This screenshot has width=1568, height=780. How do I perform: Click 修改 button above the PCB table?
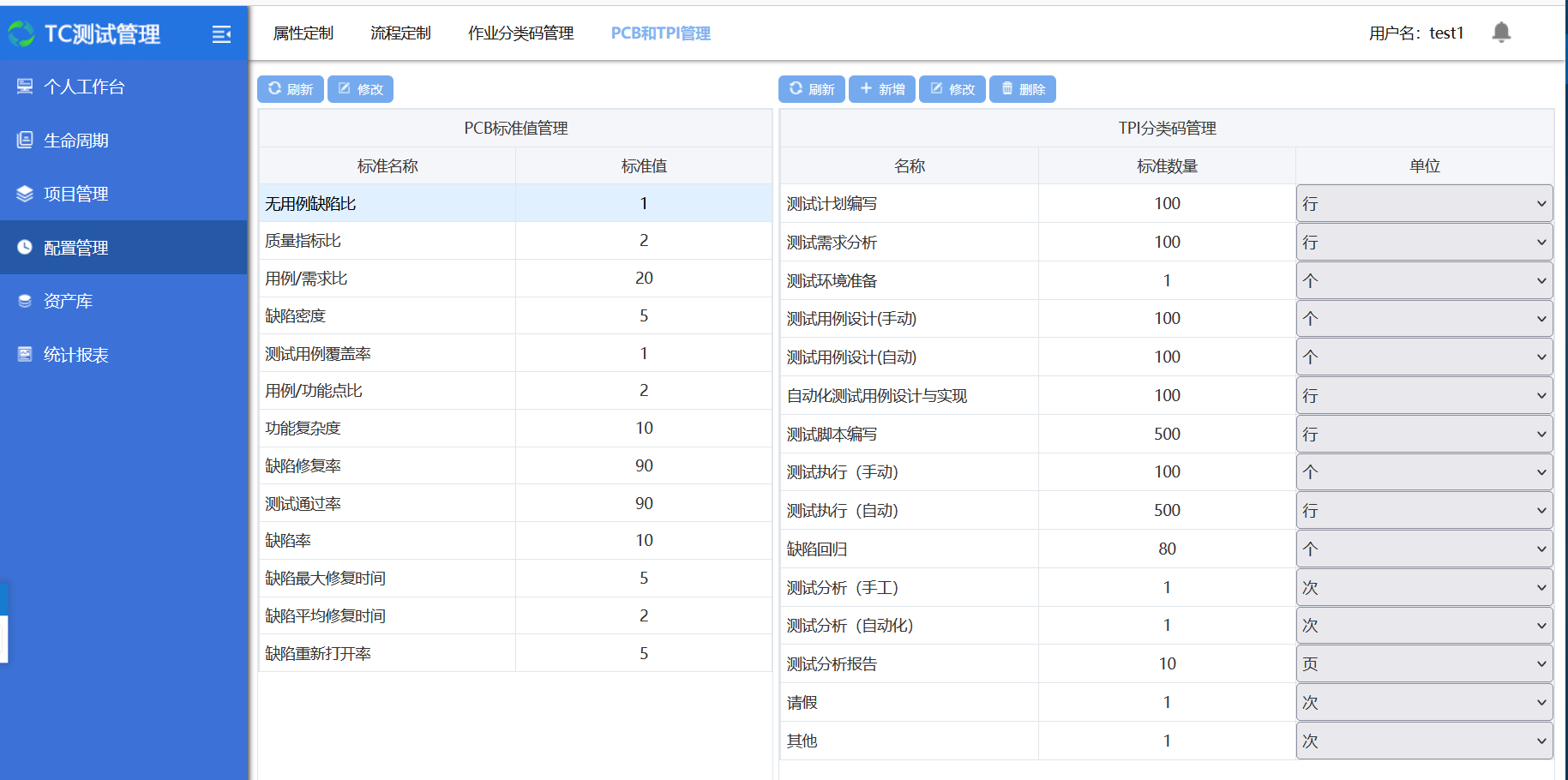(360, 89)
